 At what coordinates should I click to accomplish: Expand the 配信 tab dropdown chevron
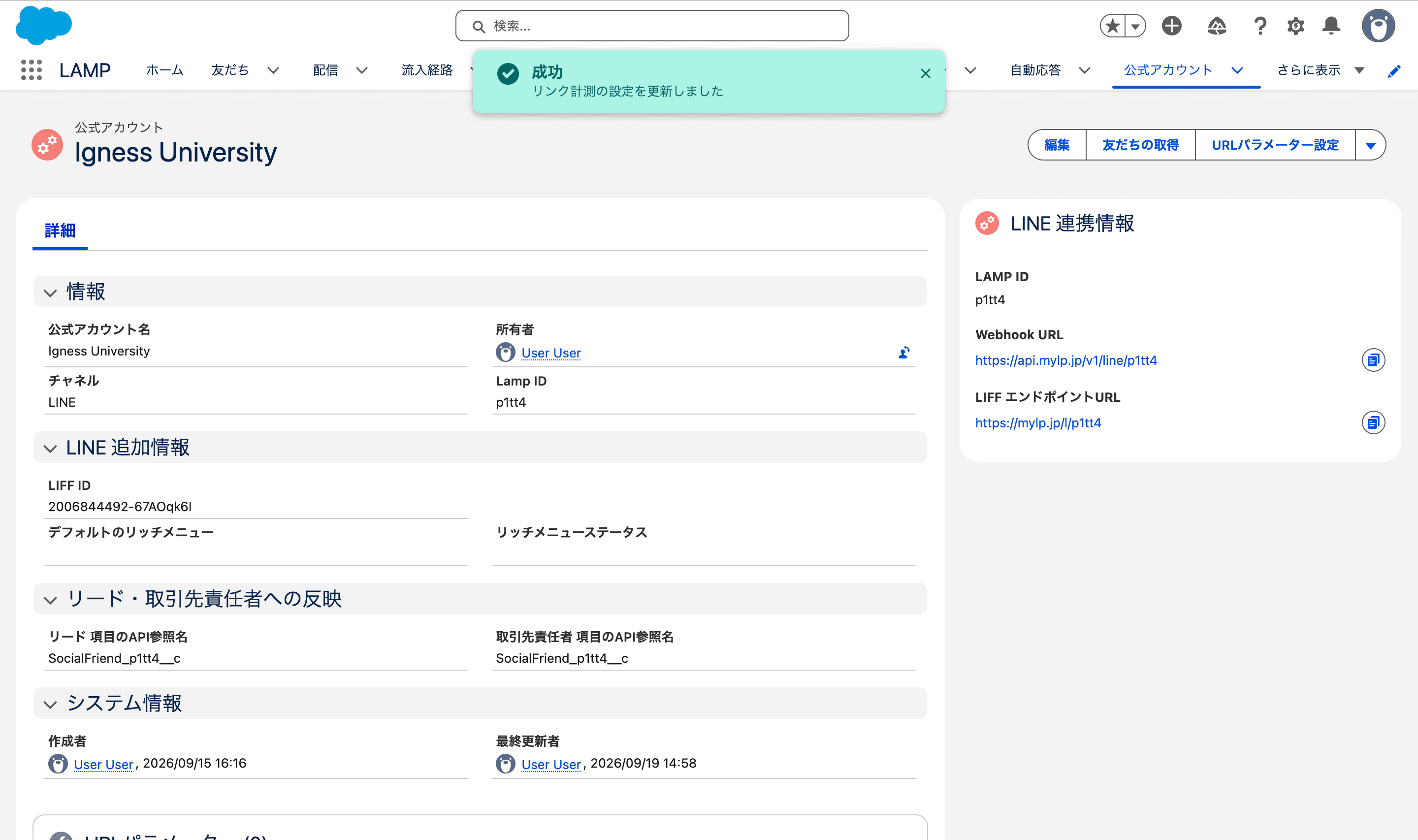coord(362,71)
